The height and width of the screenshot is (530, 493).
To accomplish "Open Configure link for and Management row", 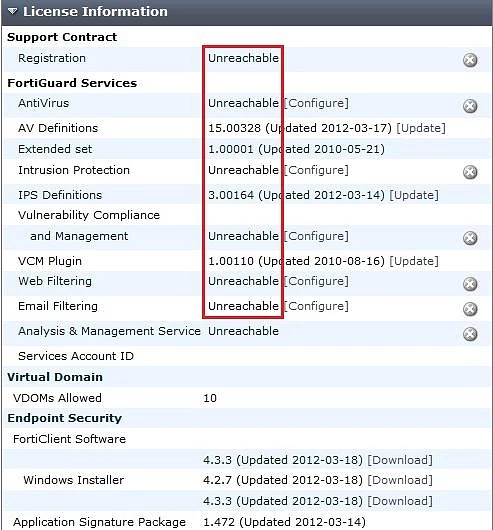I will click(x=316, y=236).
